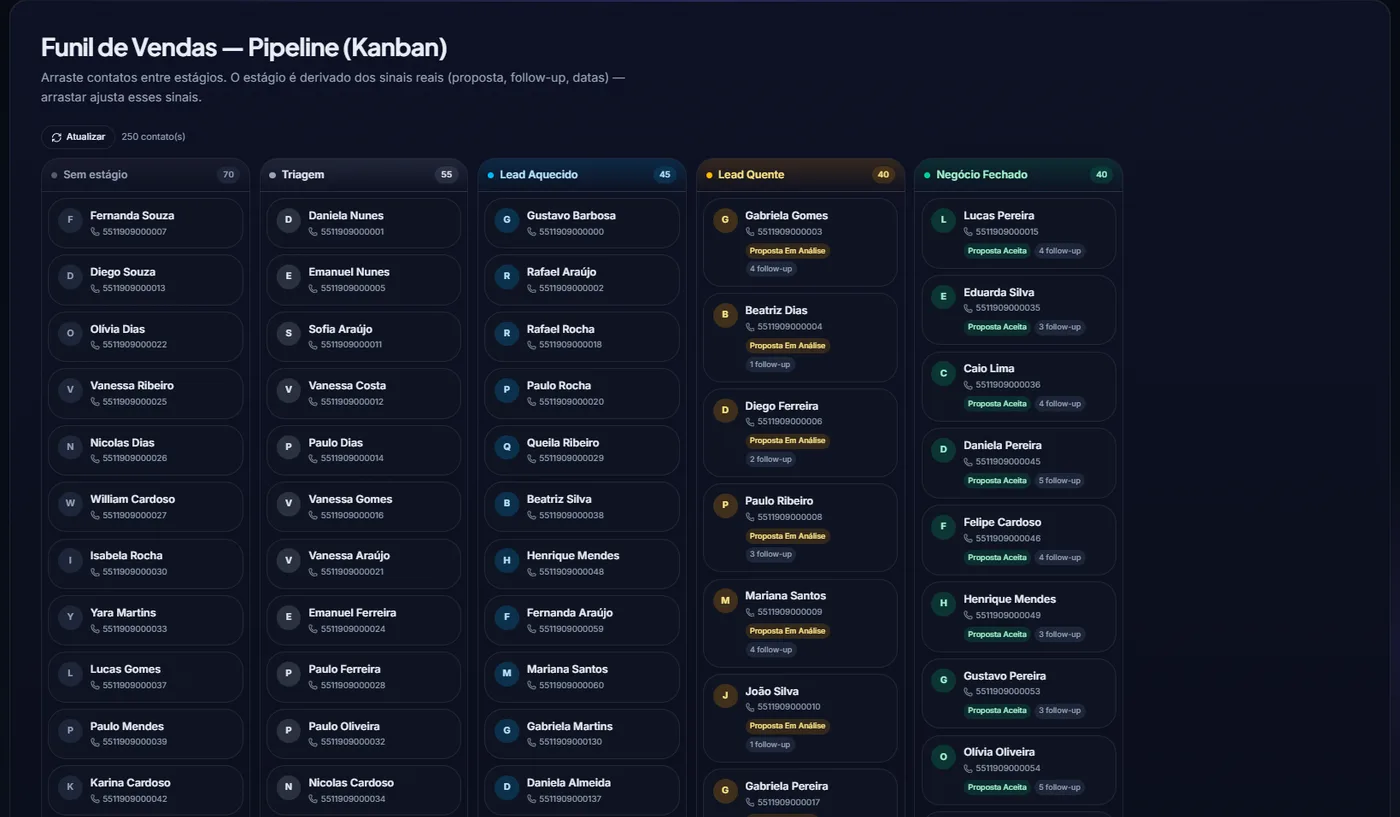1400x817 pixels.
Task: Click the J avatar on João Silva's card
Action: pos(725,696)
